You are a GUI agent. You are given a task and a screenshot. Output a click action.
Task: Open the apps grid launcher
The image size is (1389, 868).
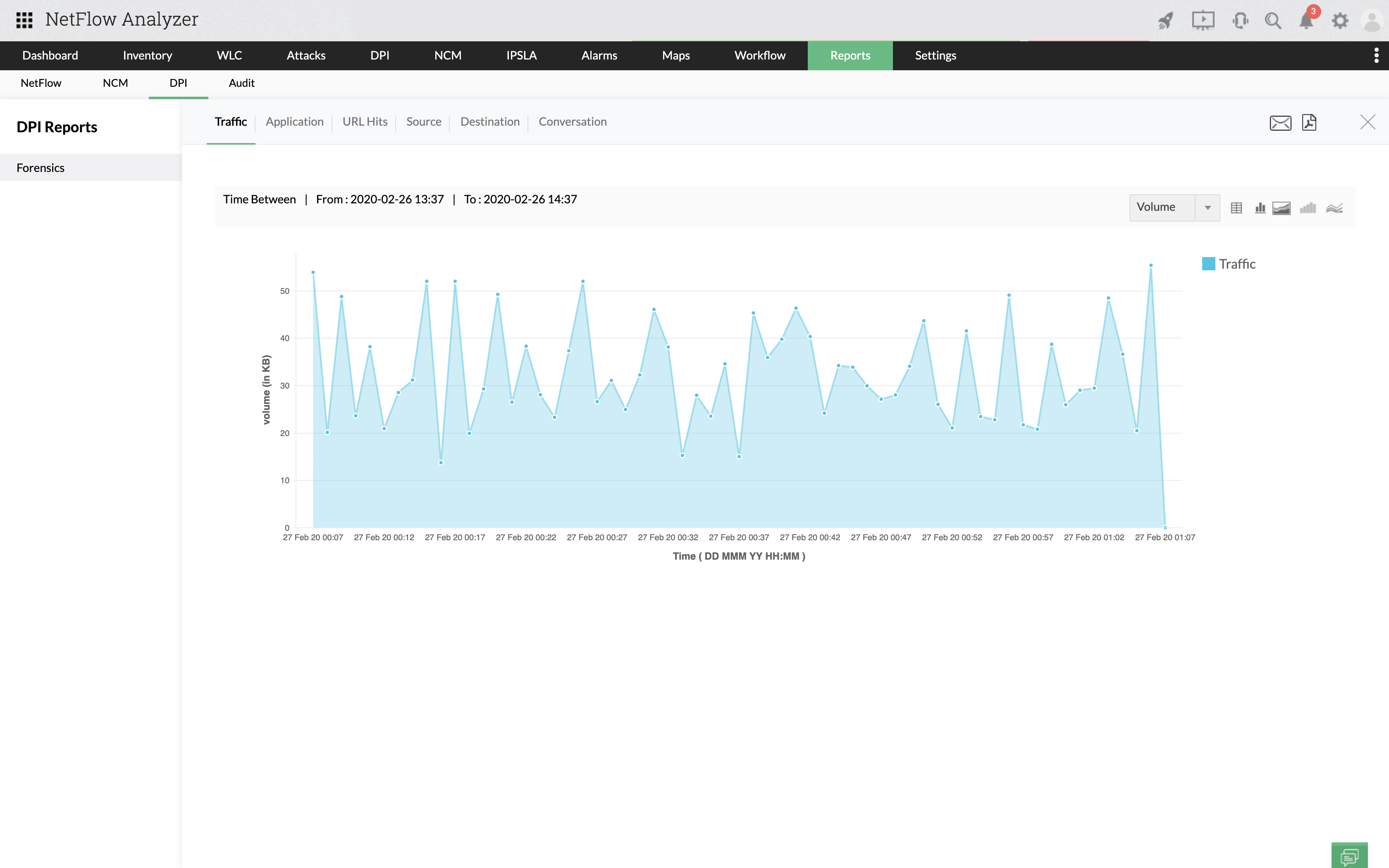click(x=24, y=20)
